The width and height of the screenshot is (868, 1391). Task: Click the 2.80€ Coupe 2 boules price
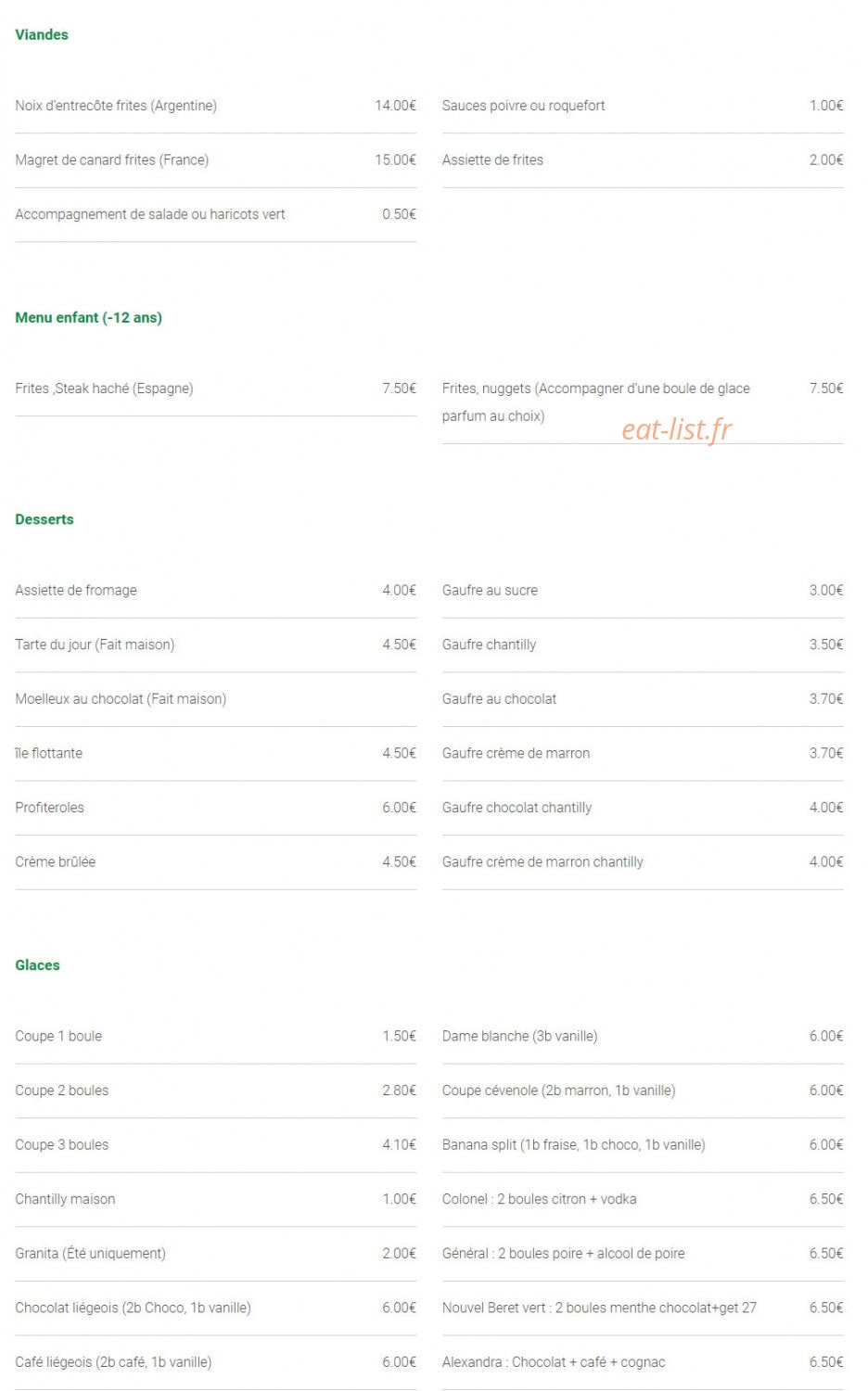pos(399,1091)
